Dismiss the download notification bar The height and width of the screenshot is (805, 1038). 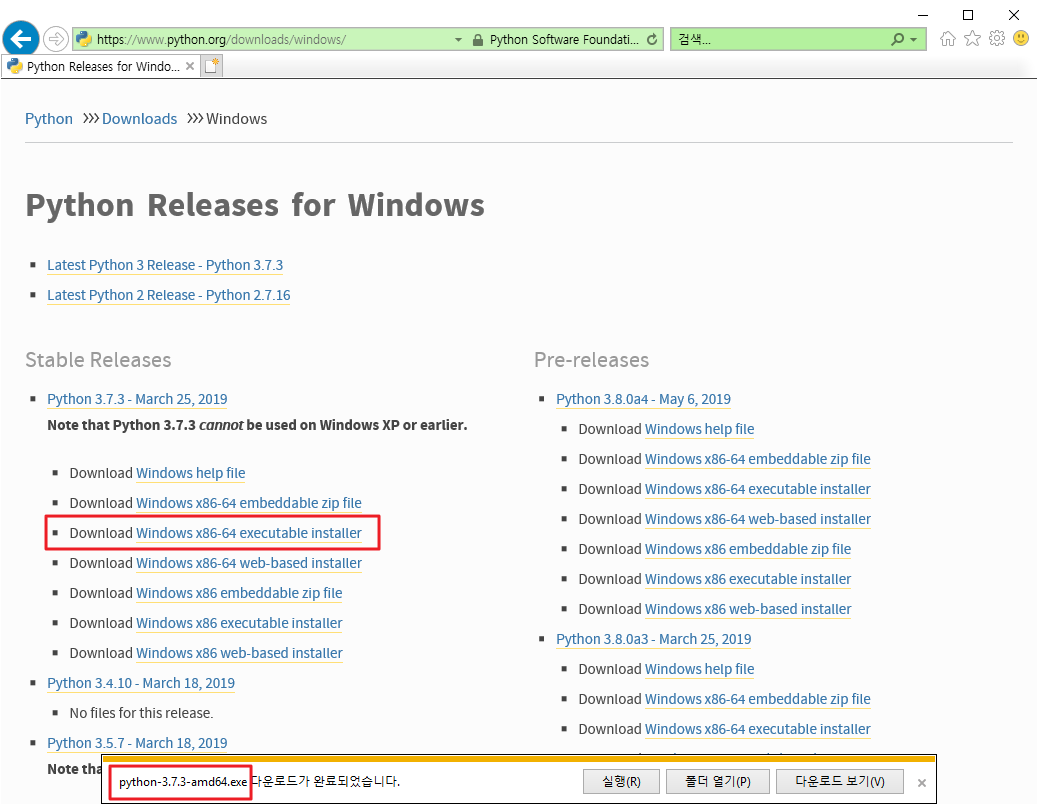pyautogui.click(x=921, y=783)
